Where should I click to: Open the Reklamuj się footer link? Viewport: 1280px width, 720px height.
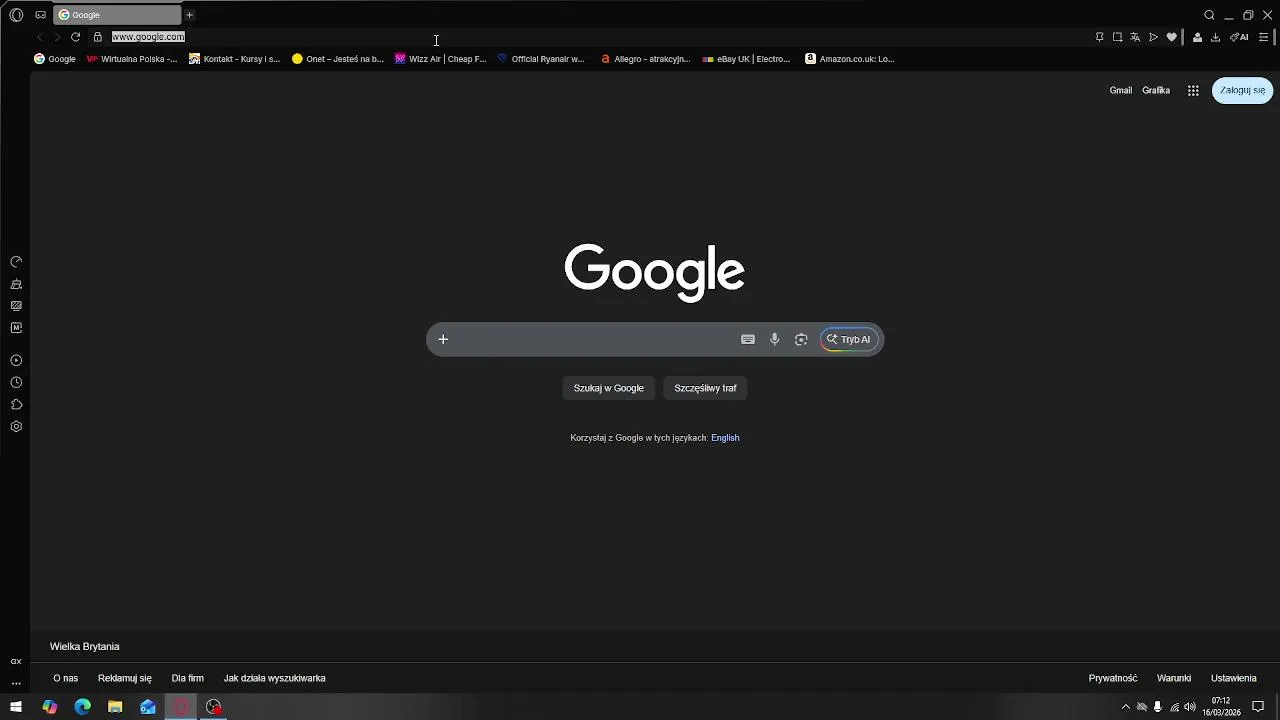[125, 678]
